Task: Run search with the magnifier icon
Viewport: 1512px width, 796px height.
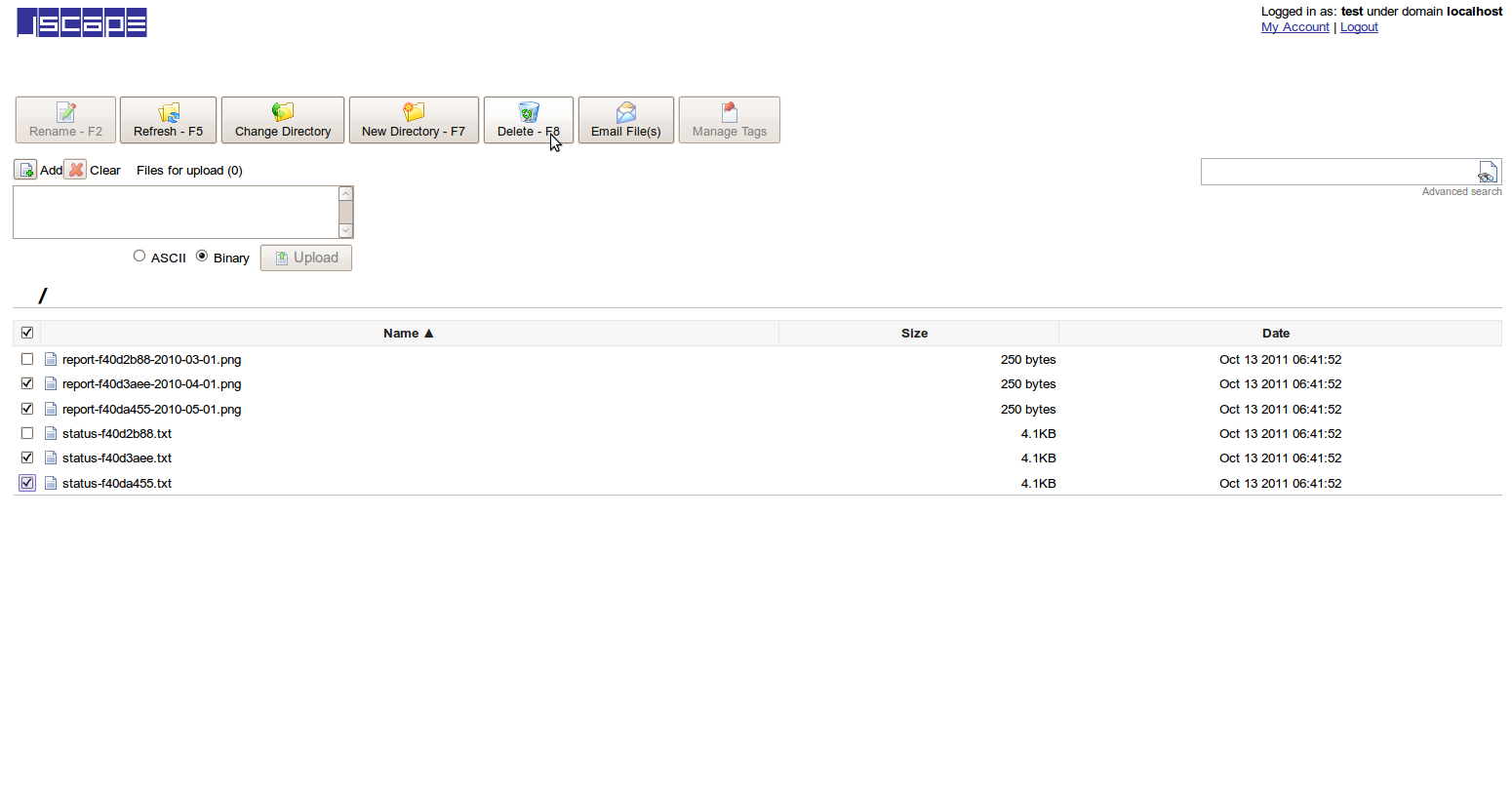Action: 1488,171
